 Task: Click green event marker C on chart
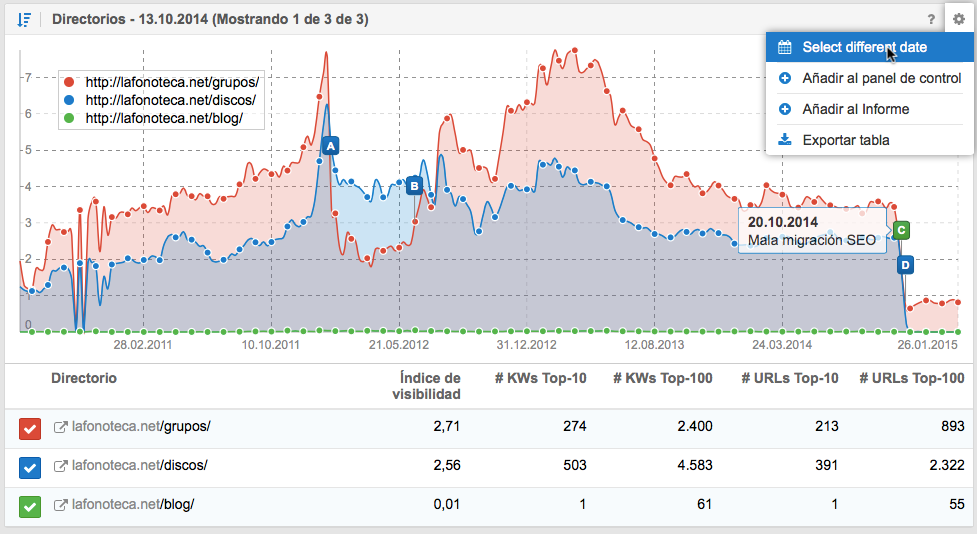coord(901,230)
